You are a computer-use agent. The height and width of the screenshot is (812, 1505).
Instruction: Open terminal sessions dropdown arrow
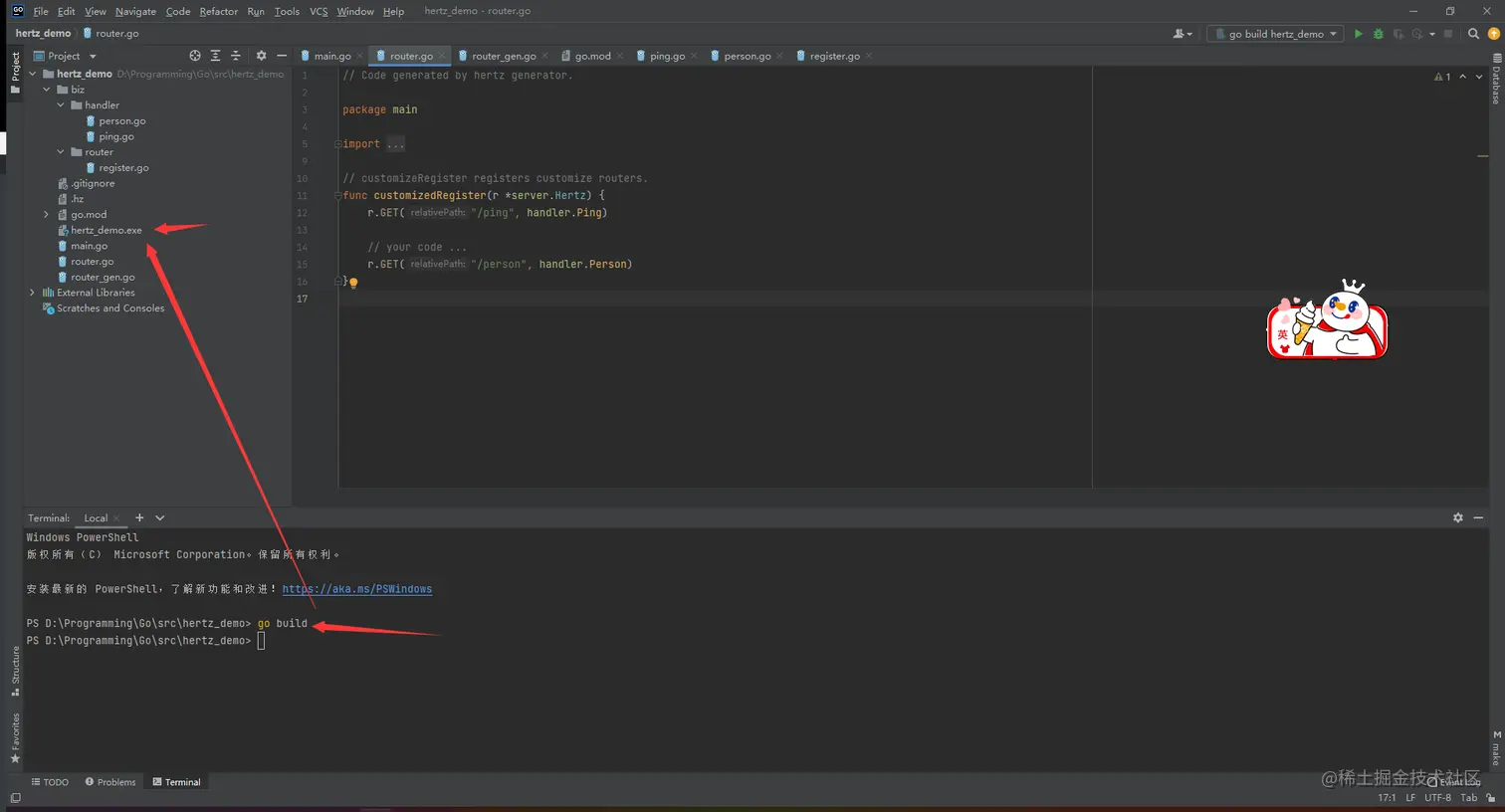(x=159, y=517)
